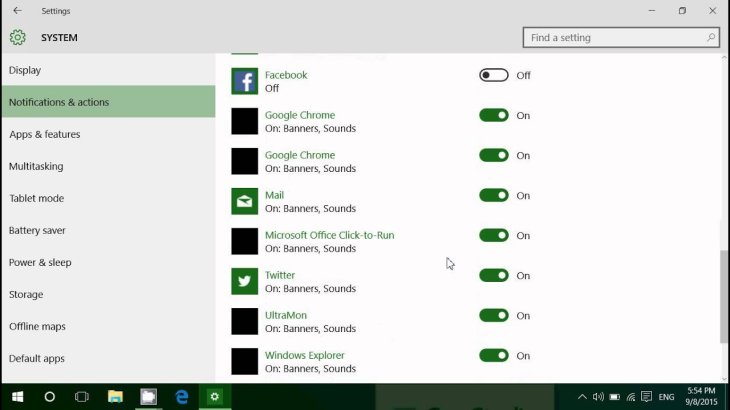Open Cortana circle in the taskbar
This screenshot has width=730, height=410.
(49, 397)
